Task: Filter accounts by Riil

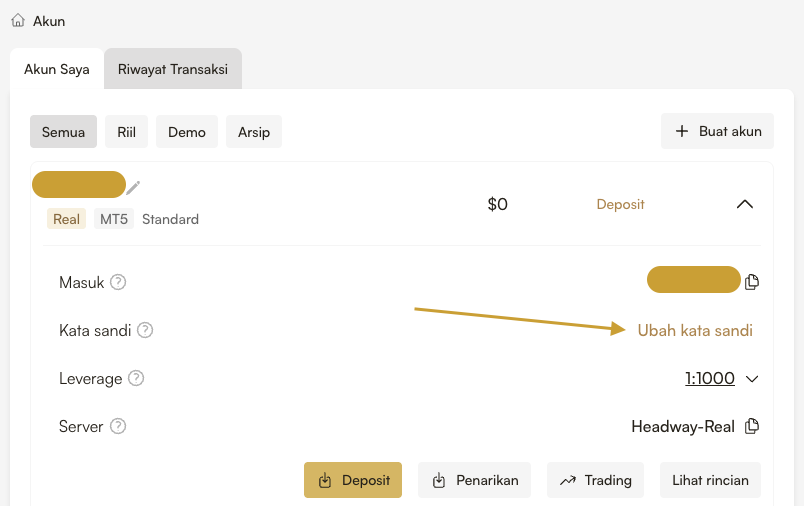Action: pos(126,131)
